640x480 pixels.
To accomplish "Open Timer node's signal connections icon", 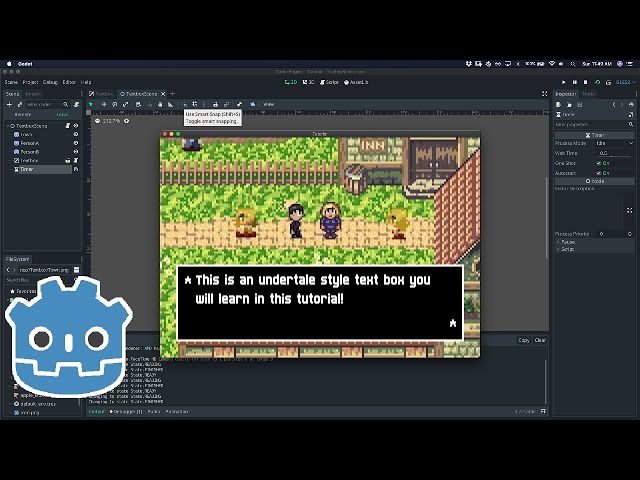I will pyautogui.click(x=76, y=169).
